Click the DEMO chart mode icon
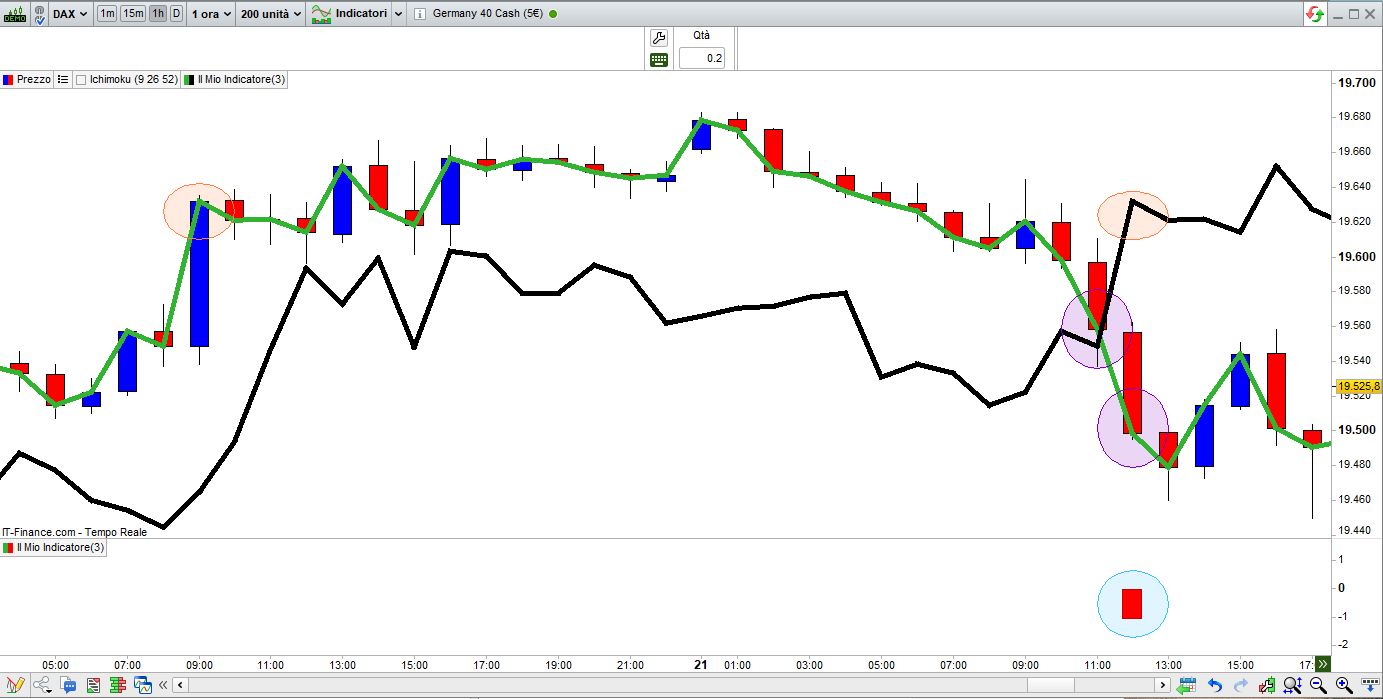The height and width of the screenshot is (699, 1383). [x=15, y=14]
